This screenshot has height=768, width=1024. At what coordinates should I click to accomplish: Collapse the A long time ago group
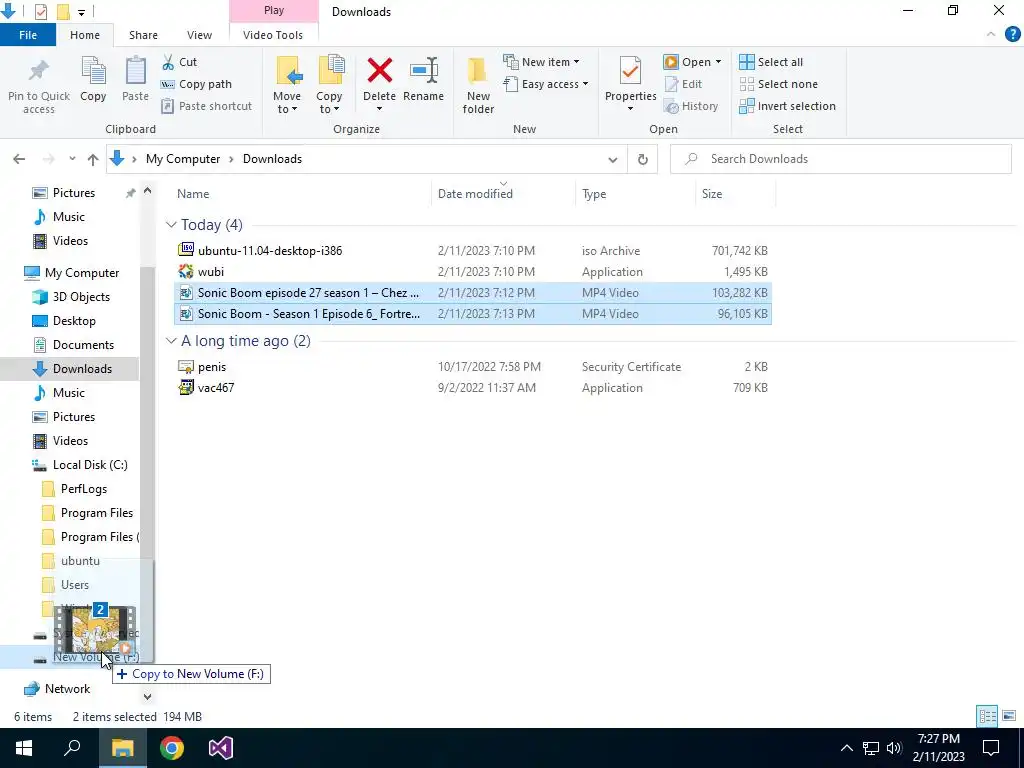click(171, 341)
